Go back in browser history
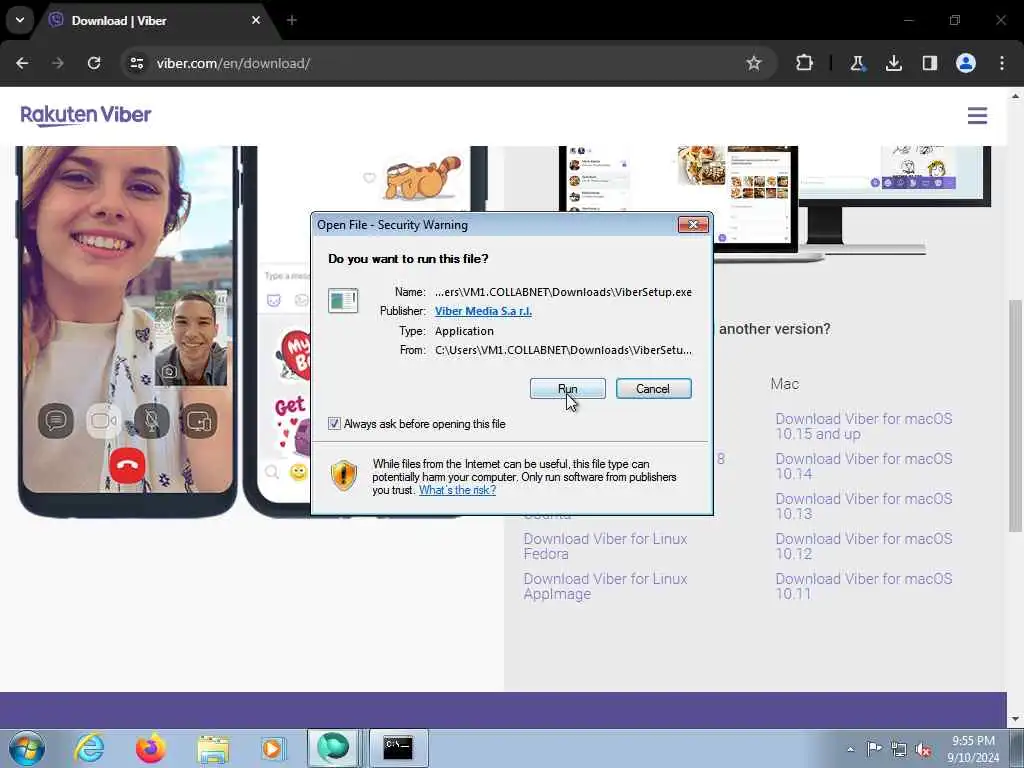Image resolution: width=1024 pixels, height=768 pixels. point(22,63)
